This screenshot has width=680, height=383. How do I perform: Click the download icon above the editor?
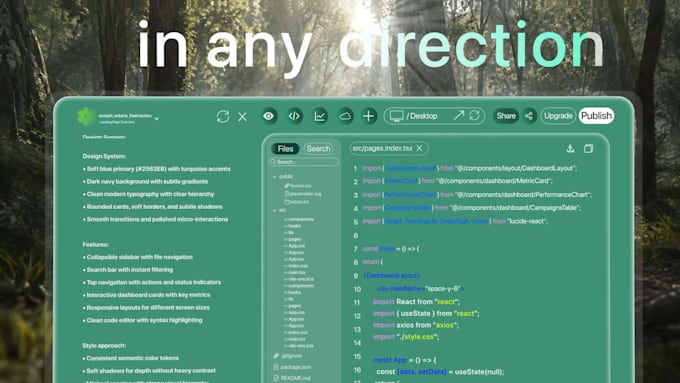pos(570,148)
